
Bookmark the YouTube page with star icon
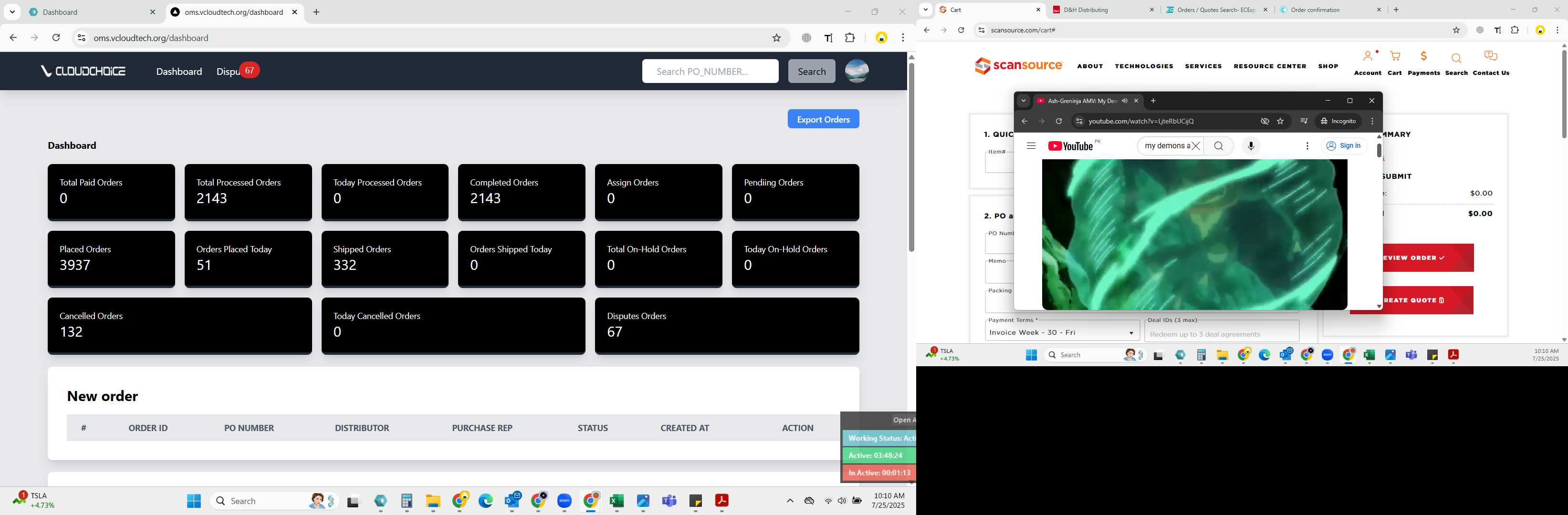point(1280,121)
